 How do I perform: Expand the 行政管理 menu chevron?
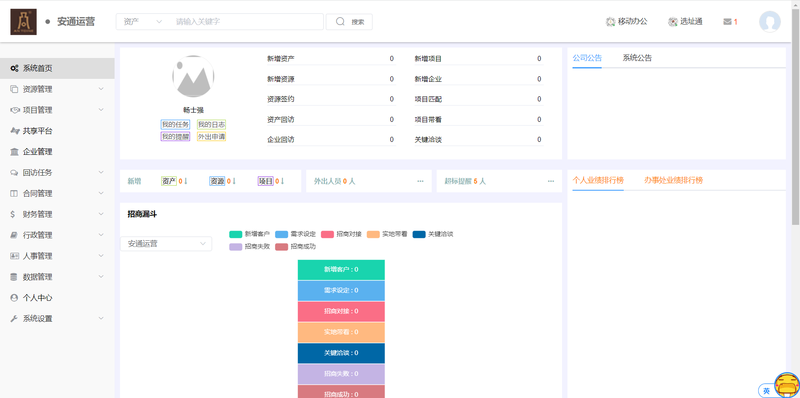click(x=101, y=235)
